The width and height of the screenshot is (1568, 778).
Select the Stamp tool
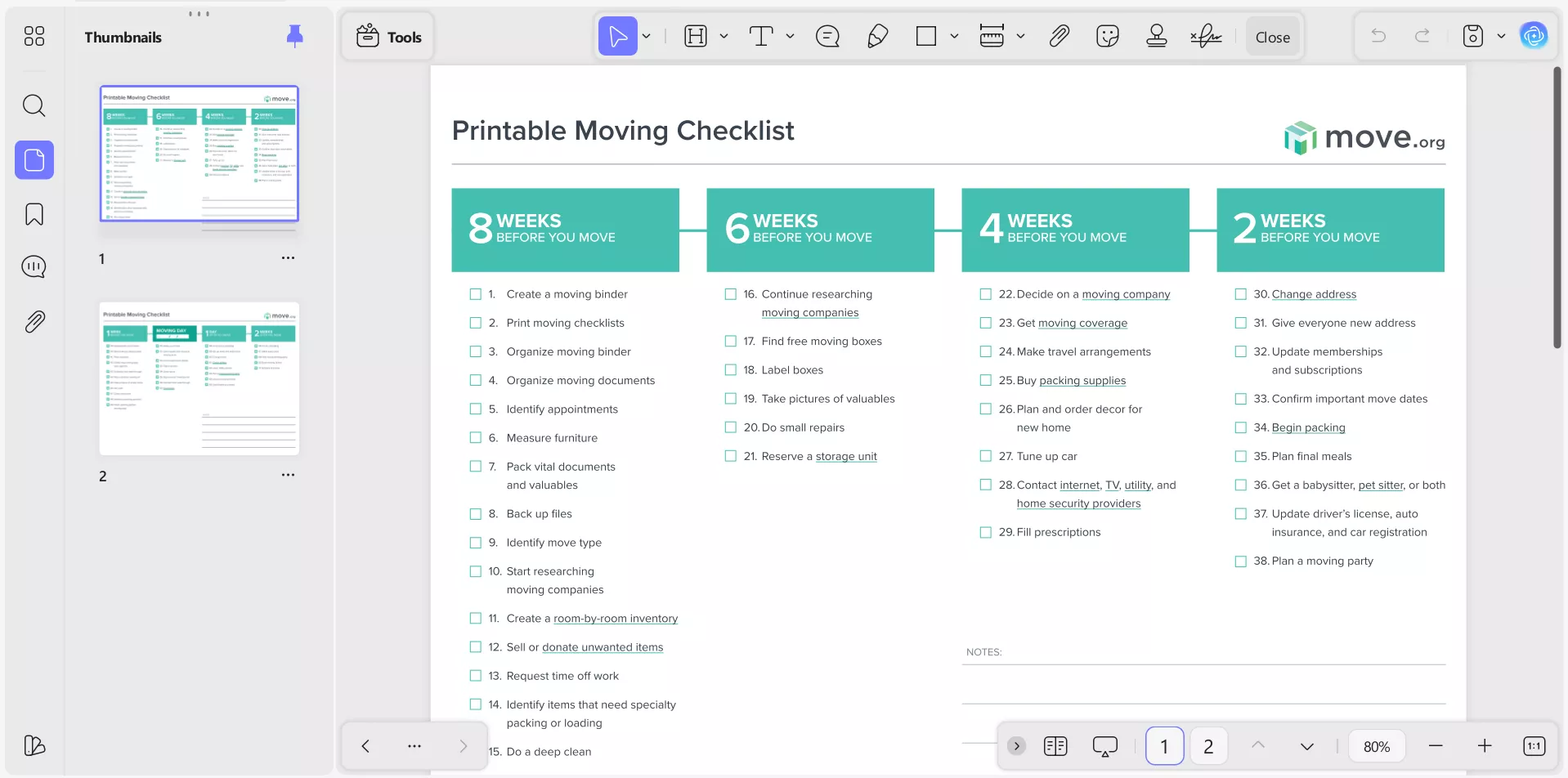(1157, 36)
